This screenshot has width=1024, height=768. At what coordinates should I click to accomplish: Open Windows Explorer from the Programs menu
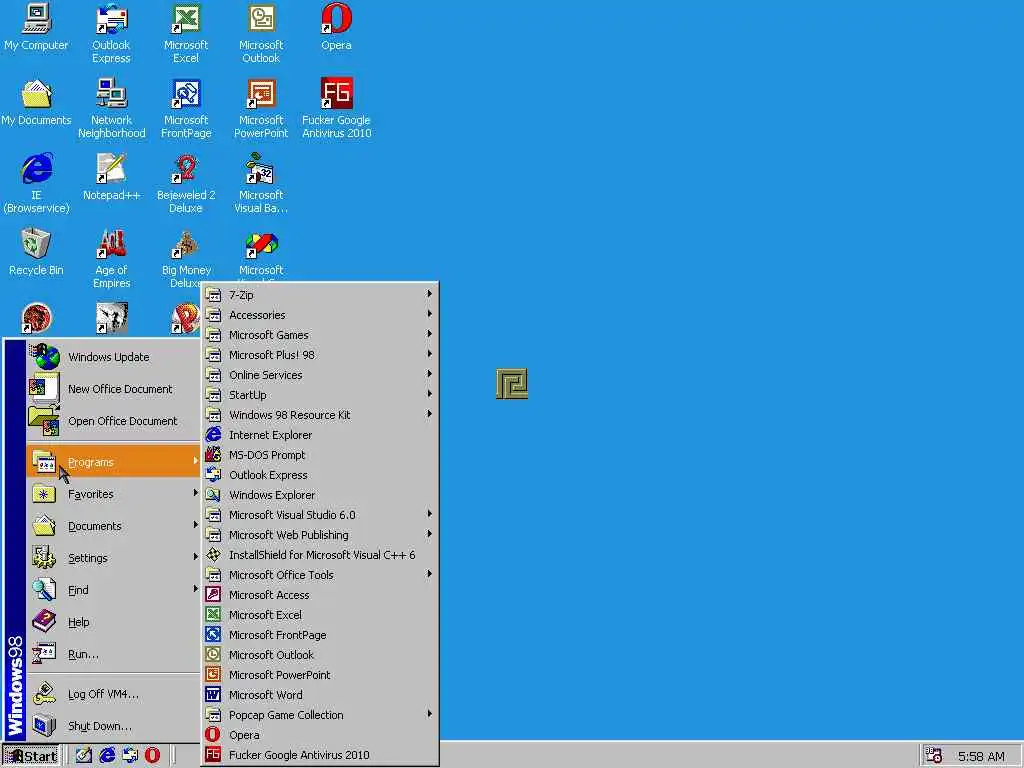320,495
